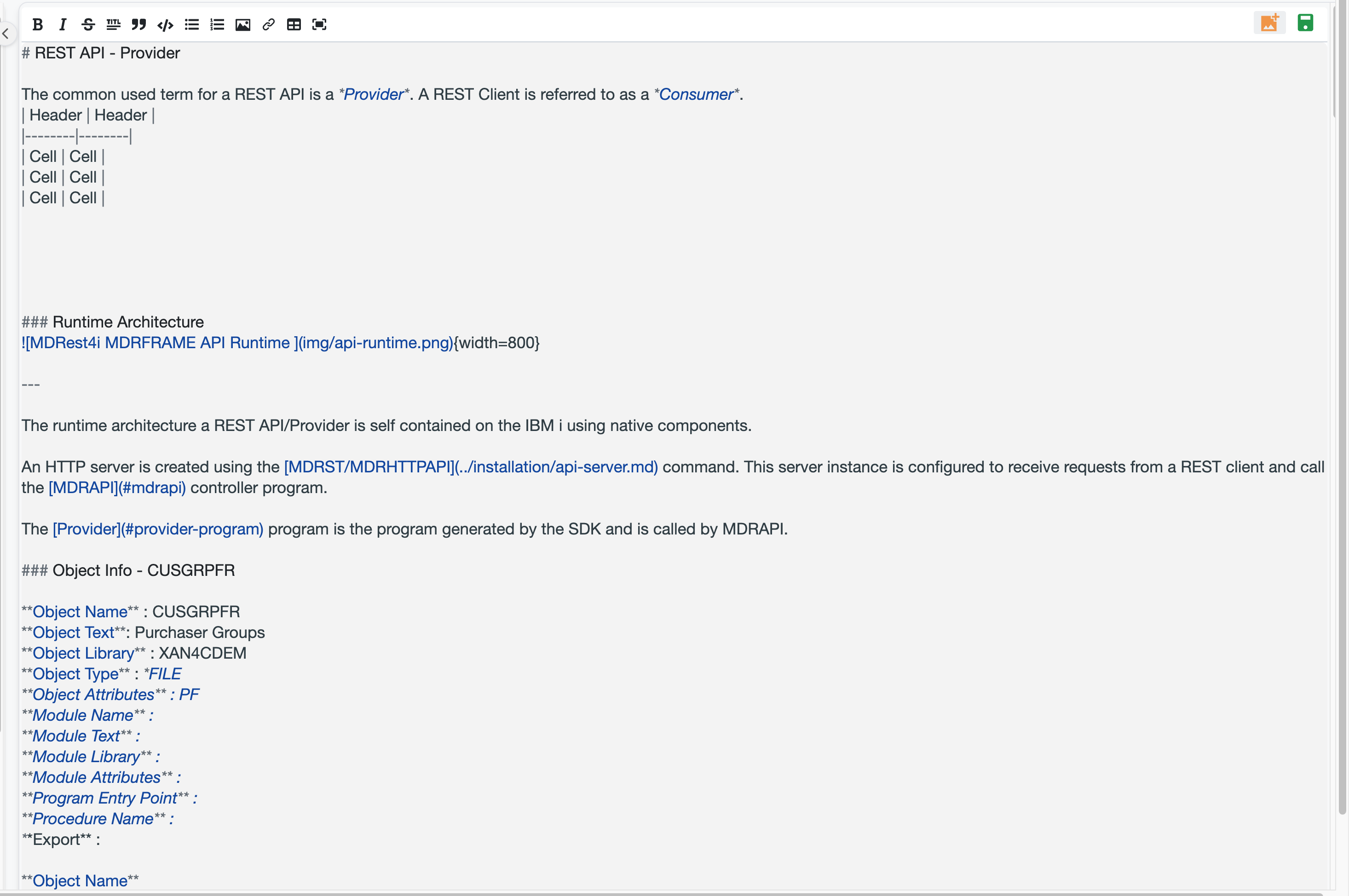
Task: Click the '**Object Name** : CUSGRPFR' line
Action: pyautogui.click(x=130, y=612)
